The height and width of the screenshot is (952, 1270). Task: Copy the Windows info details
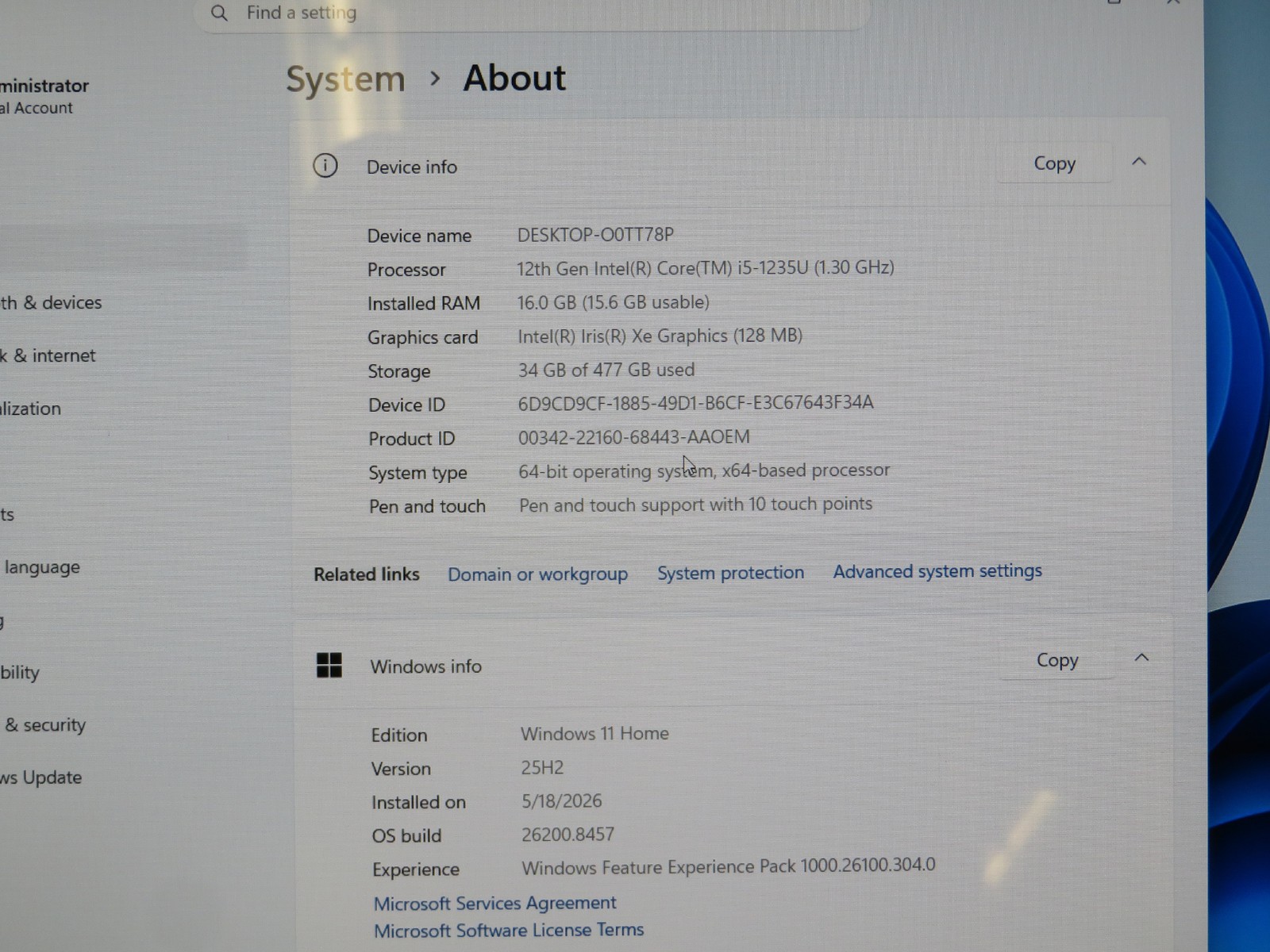coord(1057,660)
